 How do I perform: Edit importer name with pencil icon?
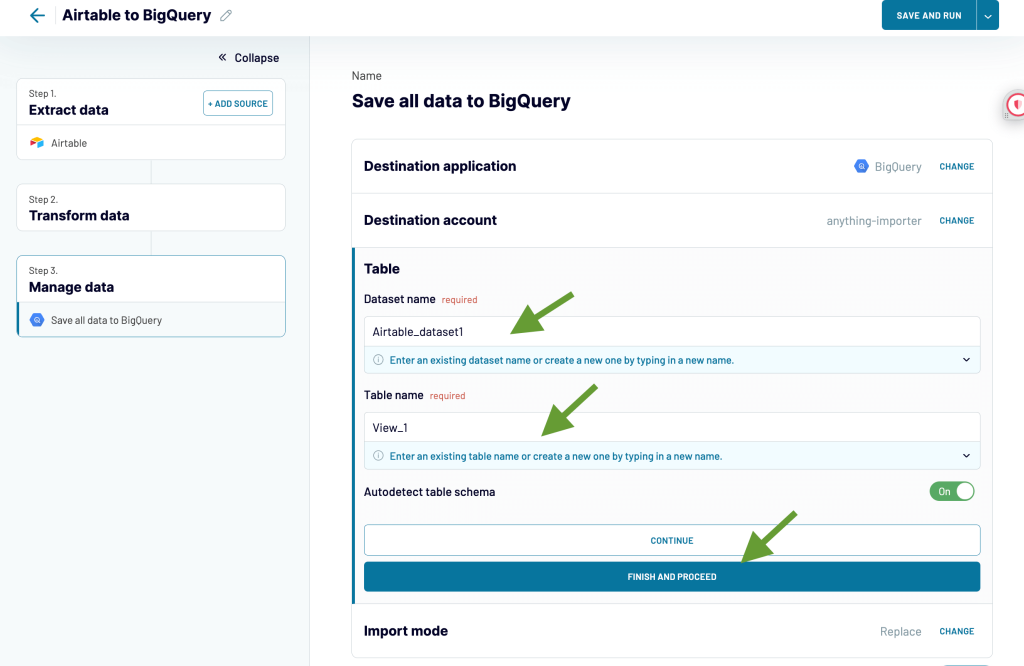pyautogui.click(x=226, y=16)
